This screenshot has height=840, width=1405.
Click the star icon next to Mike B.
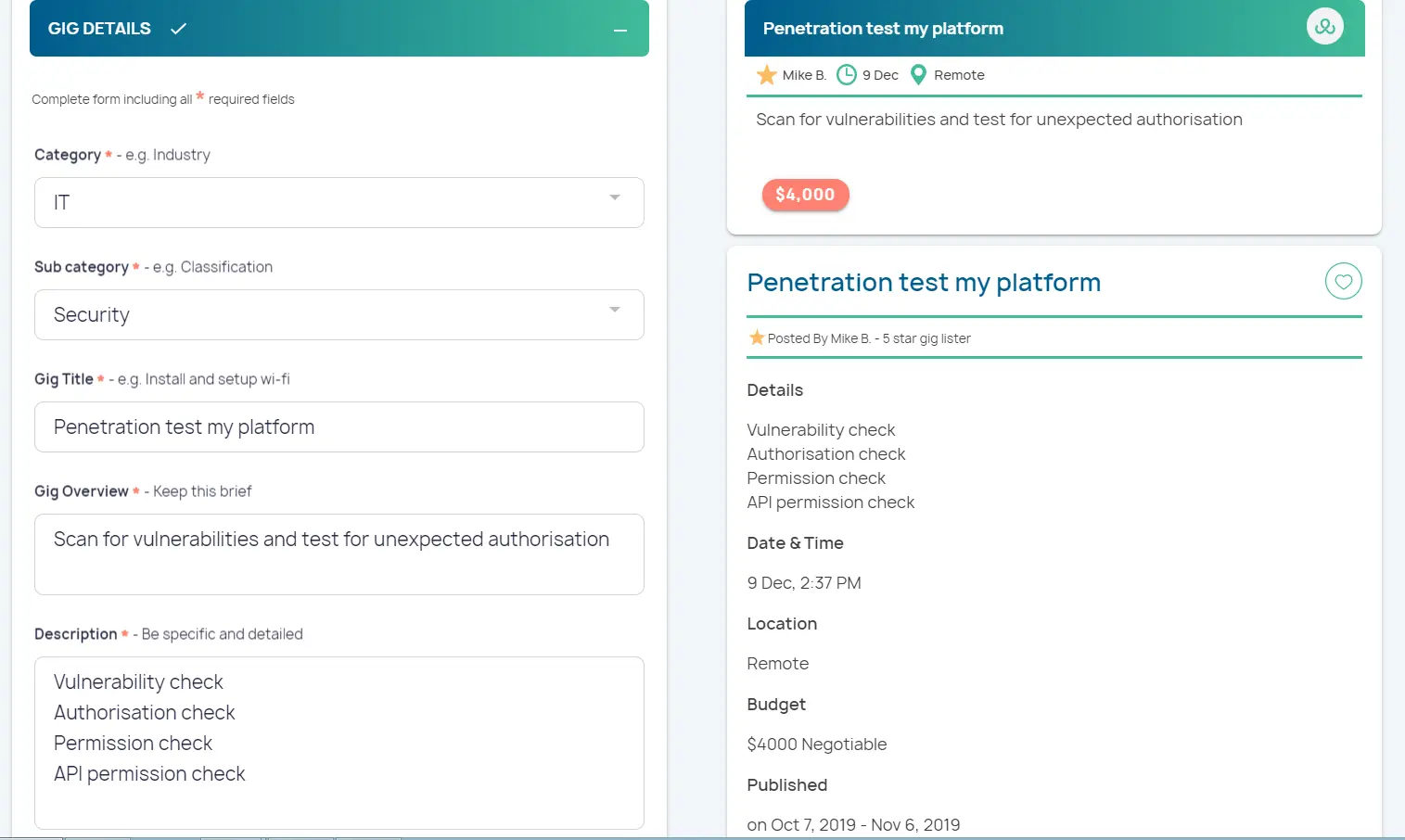click(x=766, y=75)
